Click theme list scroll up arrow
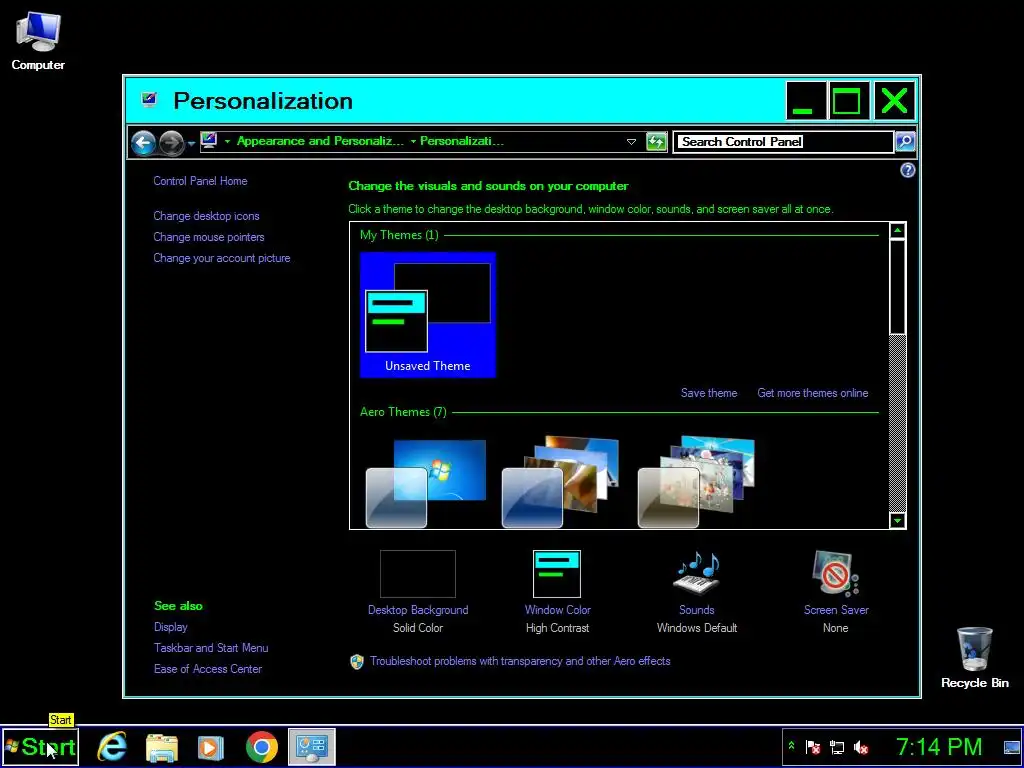Viewport: 1024px width, 768px height. pyautogui.click(x=897, y=231)
